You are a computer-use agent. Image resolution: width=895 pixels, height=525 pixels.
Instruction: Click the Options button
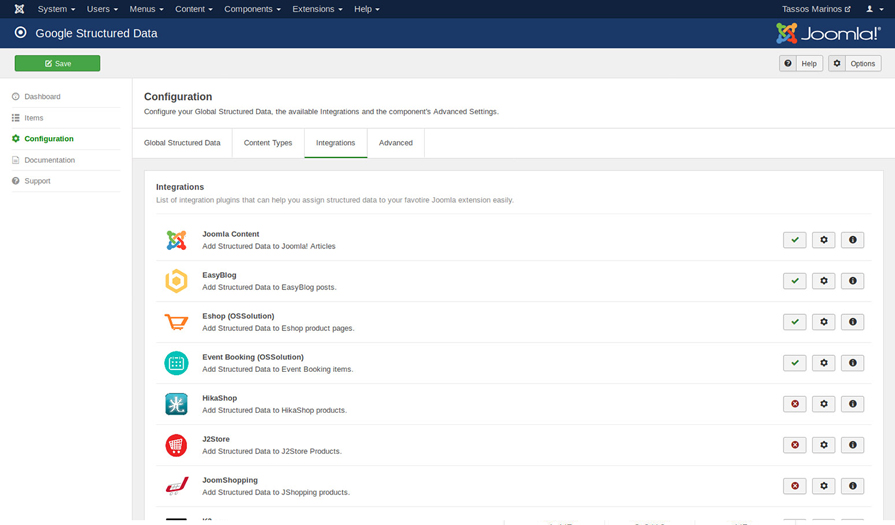[855, 63]
